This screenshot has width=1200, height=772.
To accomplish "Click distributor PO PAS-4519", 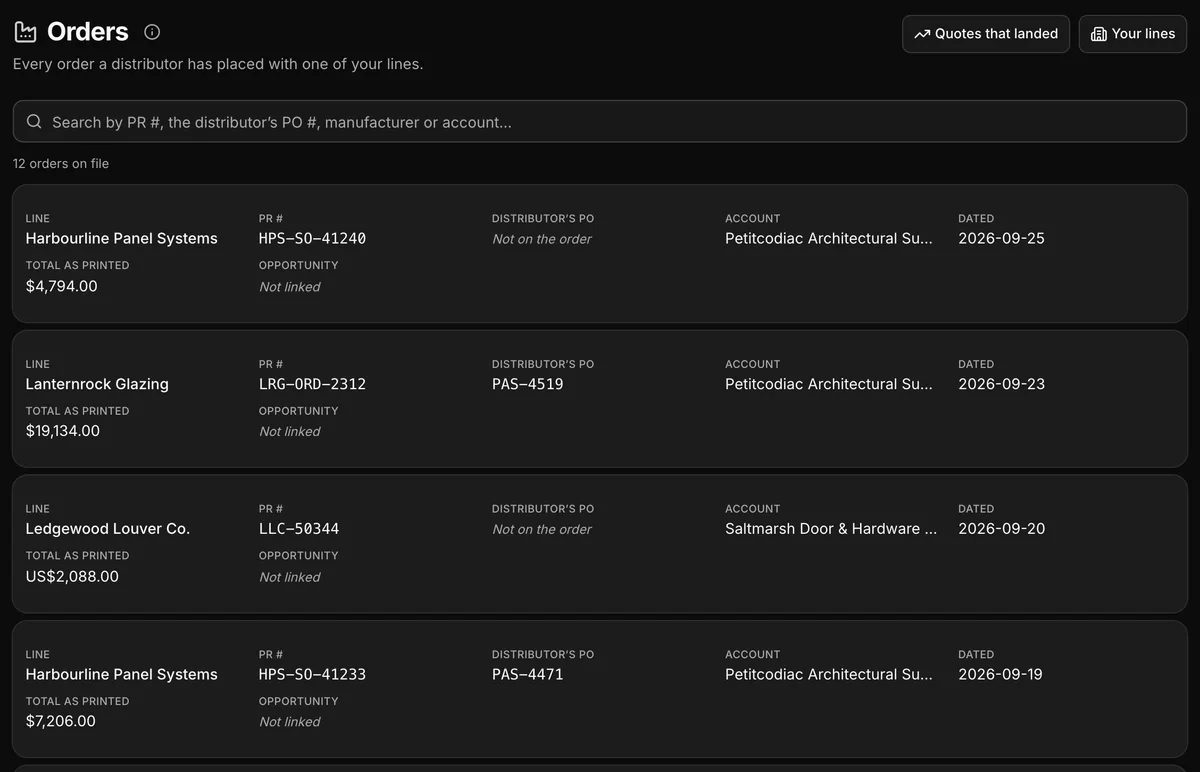I will [x=527, y=384].
